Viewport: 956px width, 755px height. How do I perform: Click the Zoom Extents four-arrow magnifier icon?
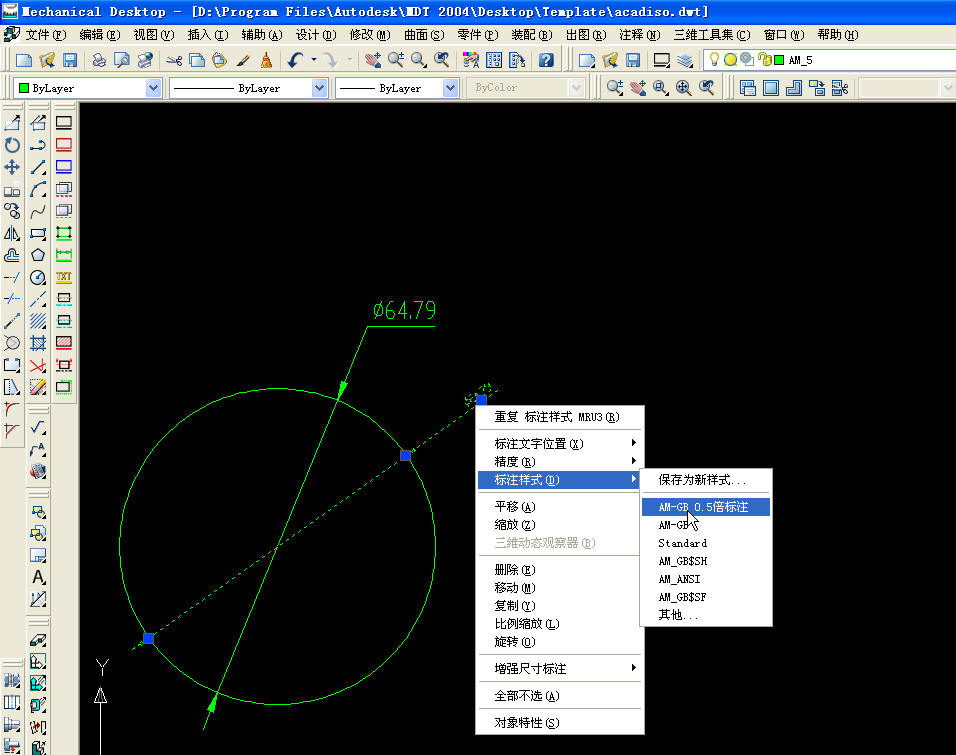tap(683, 88)
